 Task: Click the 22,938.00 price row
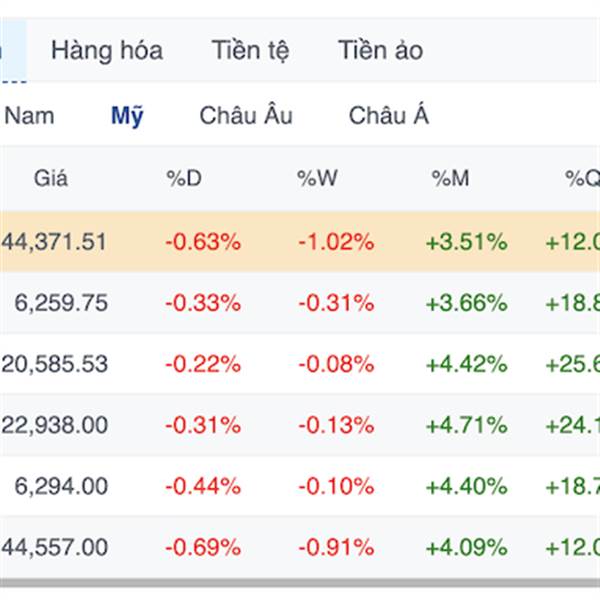coord(300,425)
